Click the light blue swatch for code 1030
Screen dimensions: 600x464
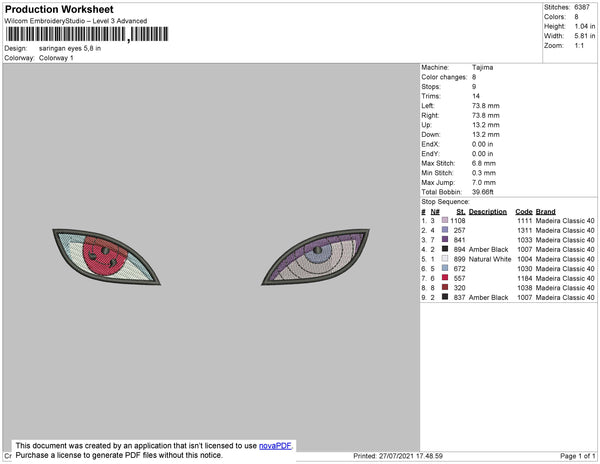(x=445, y=268)
